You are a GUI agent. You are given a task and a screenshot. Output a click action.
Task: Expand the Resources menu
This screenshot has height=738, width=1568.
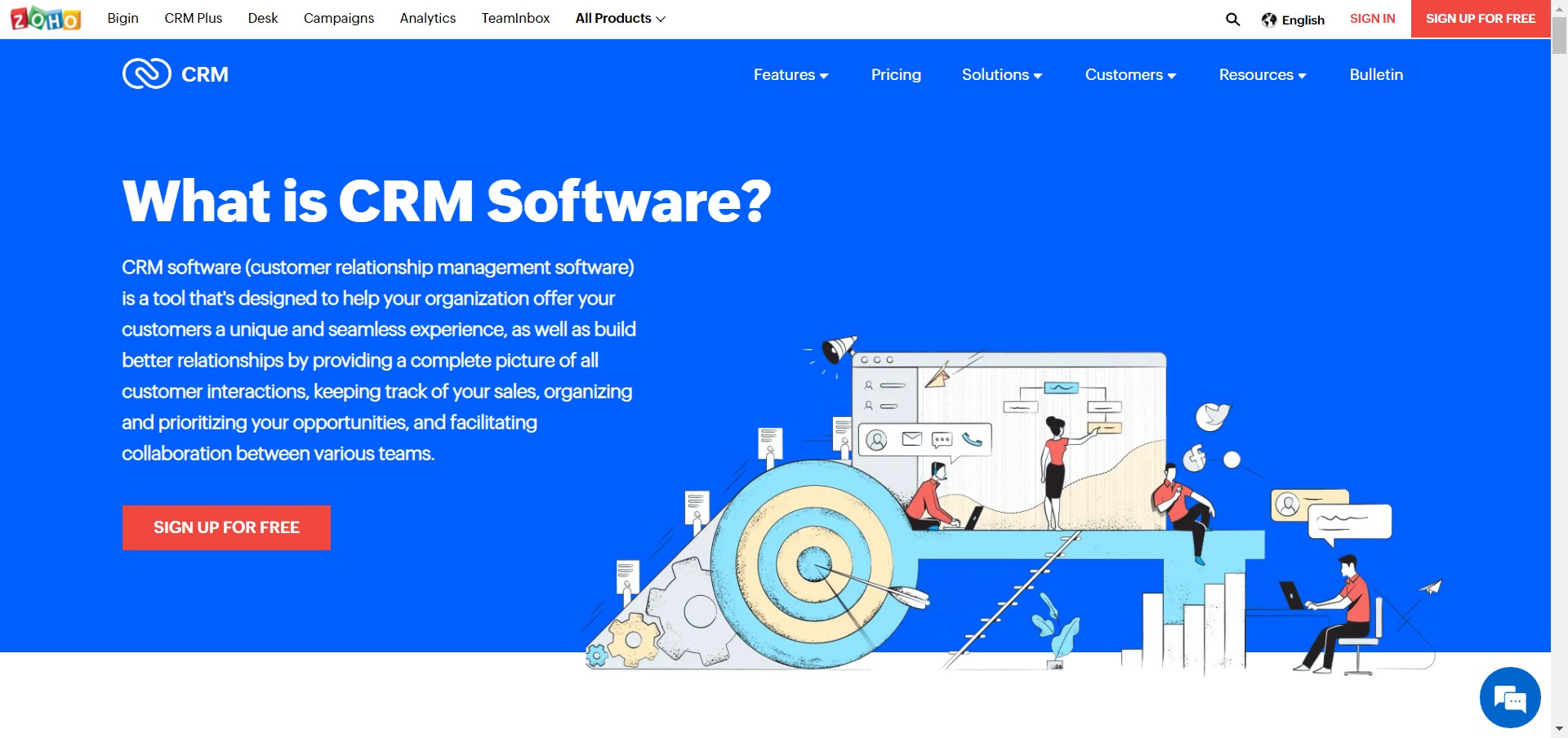point(1263,74)
